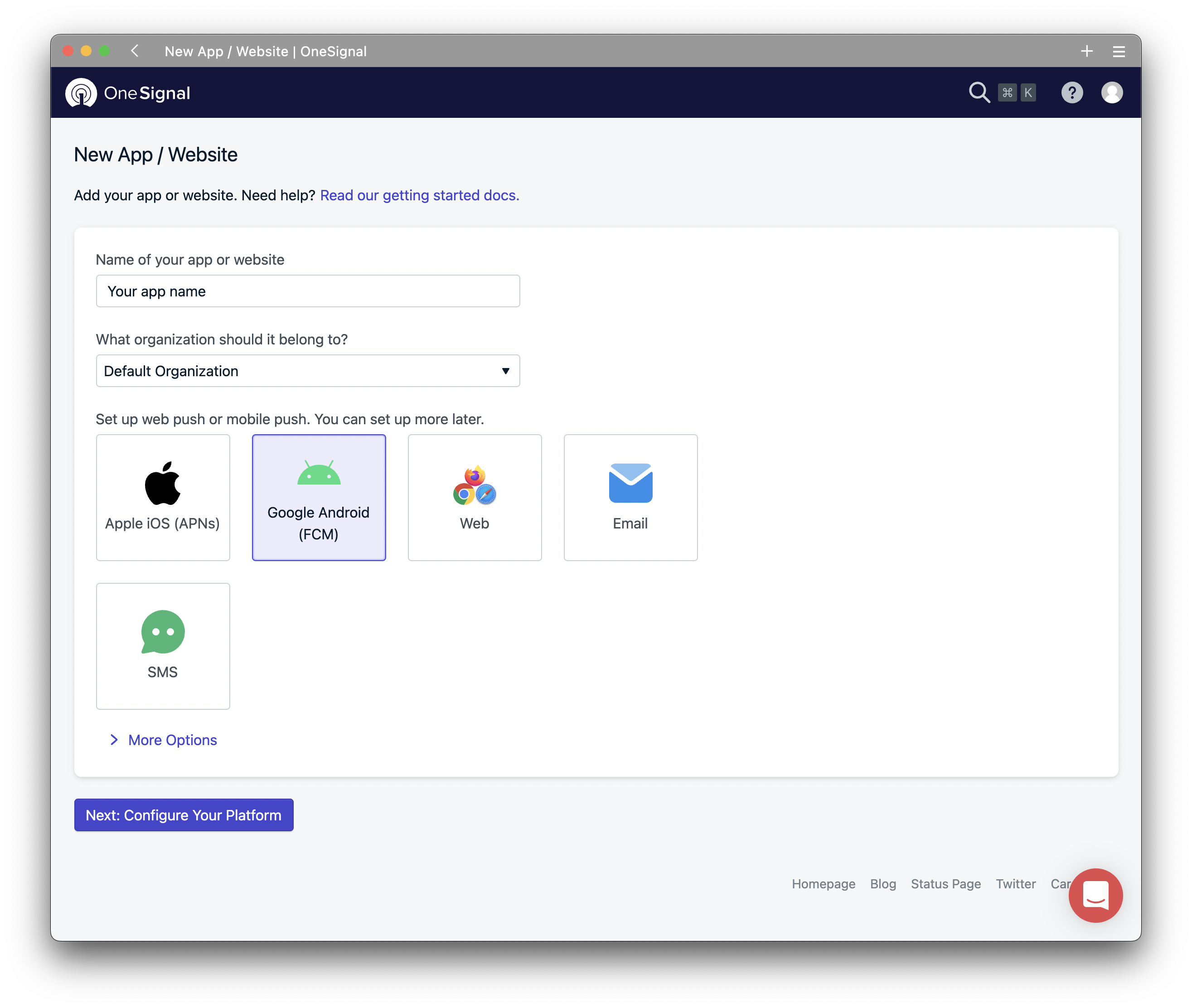The width and height of the screenshot is (1192, 1008).
Task: Open the Status Page footer link
Action: coord(945,884)
